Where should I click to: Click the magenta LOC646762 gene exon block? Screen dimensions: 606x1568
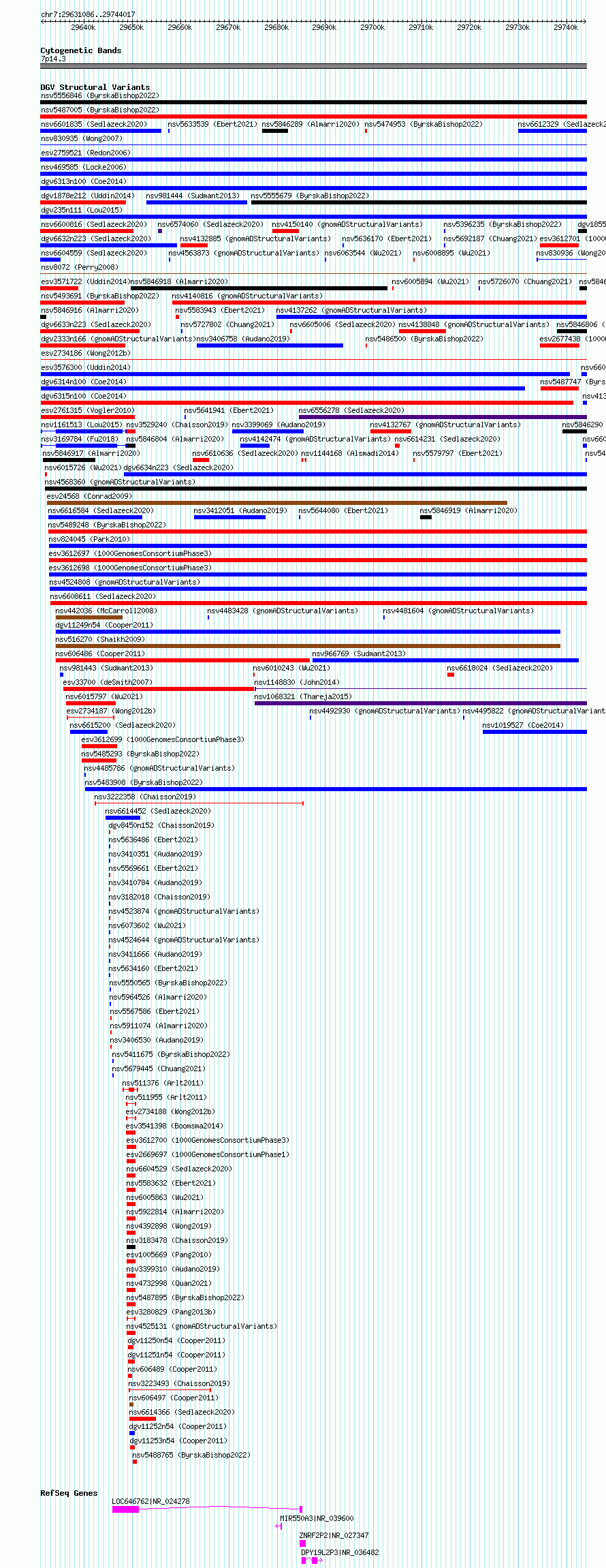point(125,1509)
